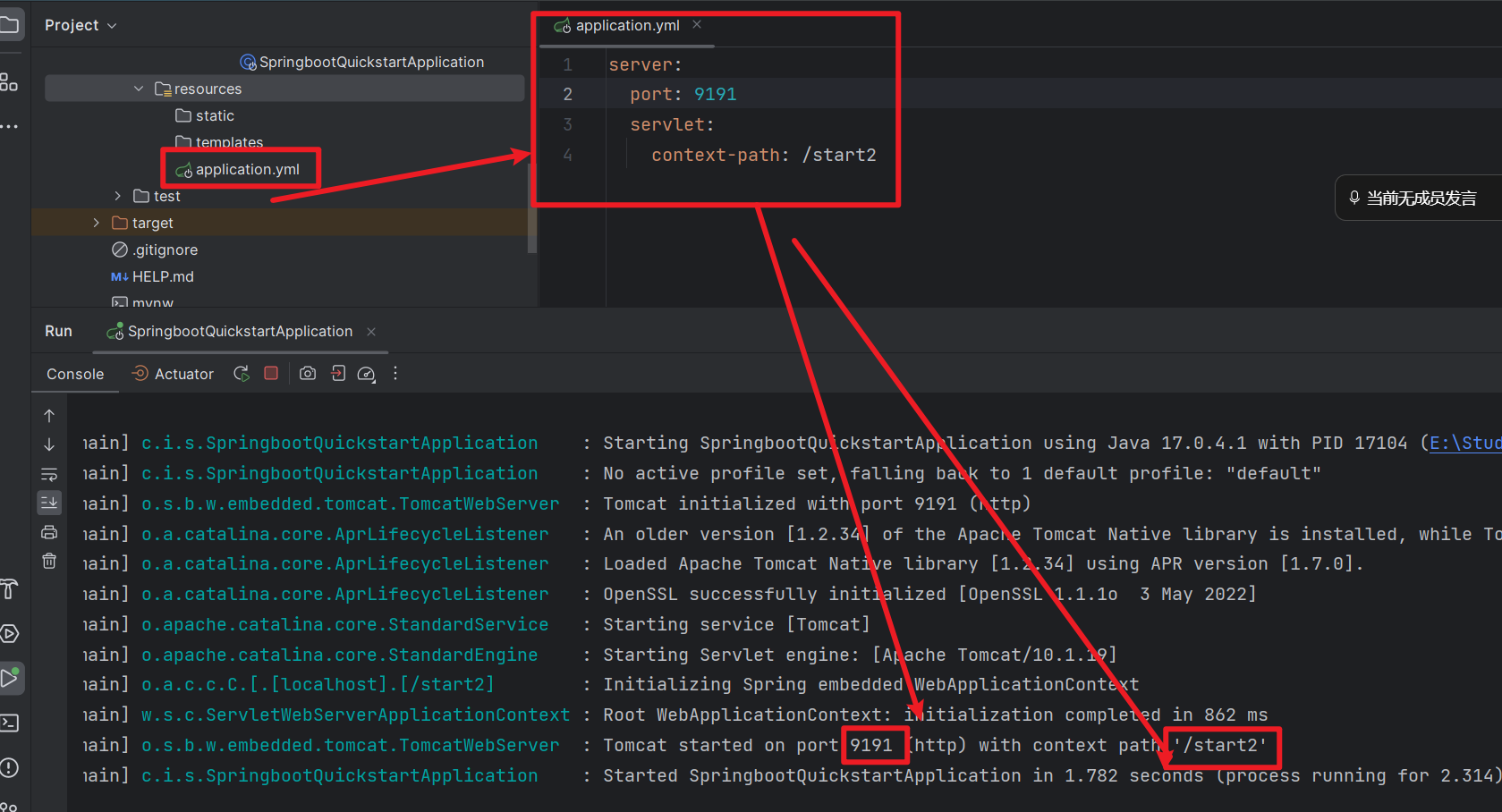Clear all console output with the trash icon
1502x812 pixels.
pyautogui.click(x=49, y=561)
